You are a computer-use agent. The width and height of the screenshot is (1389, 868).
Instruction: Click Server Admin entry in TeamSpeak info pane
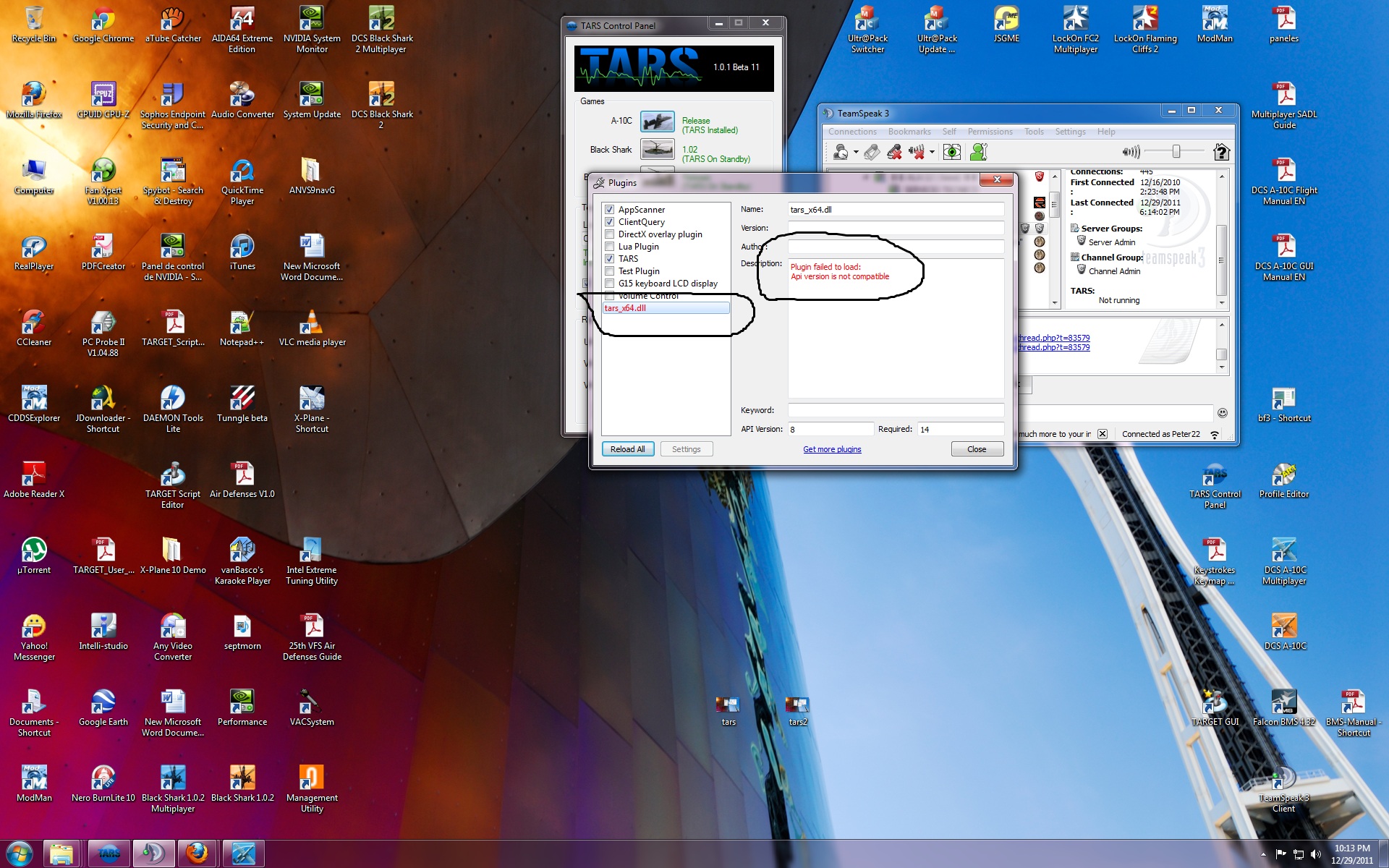click(1112, 242)
